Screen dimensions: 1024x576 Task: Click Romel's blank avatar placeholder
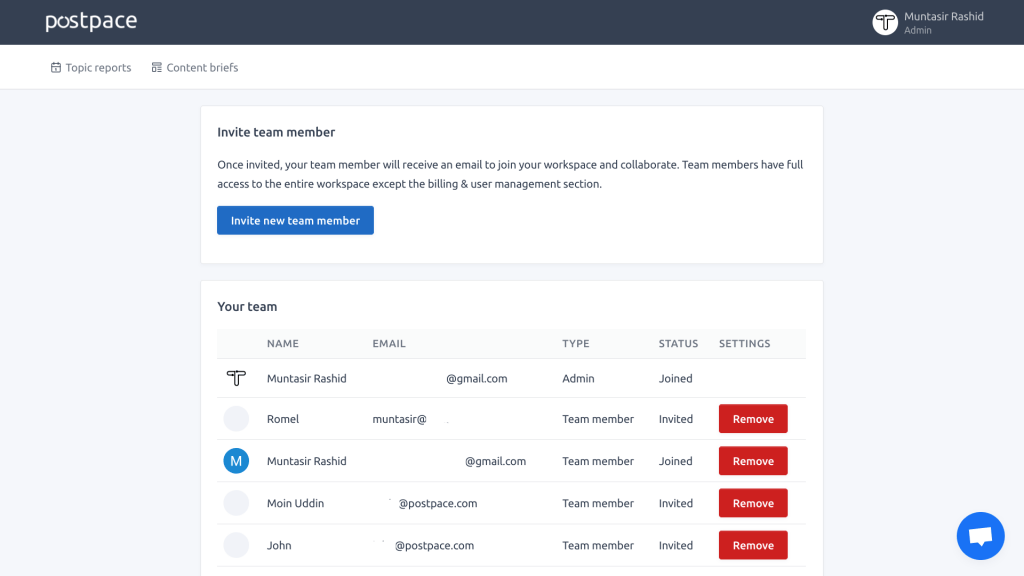(236, 419)
